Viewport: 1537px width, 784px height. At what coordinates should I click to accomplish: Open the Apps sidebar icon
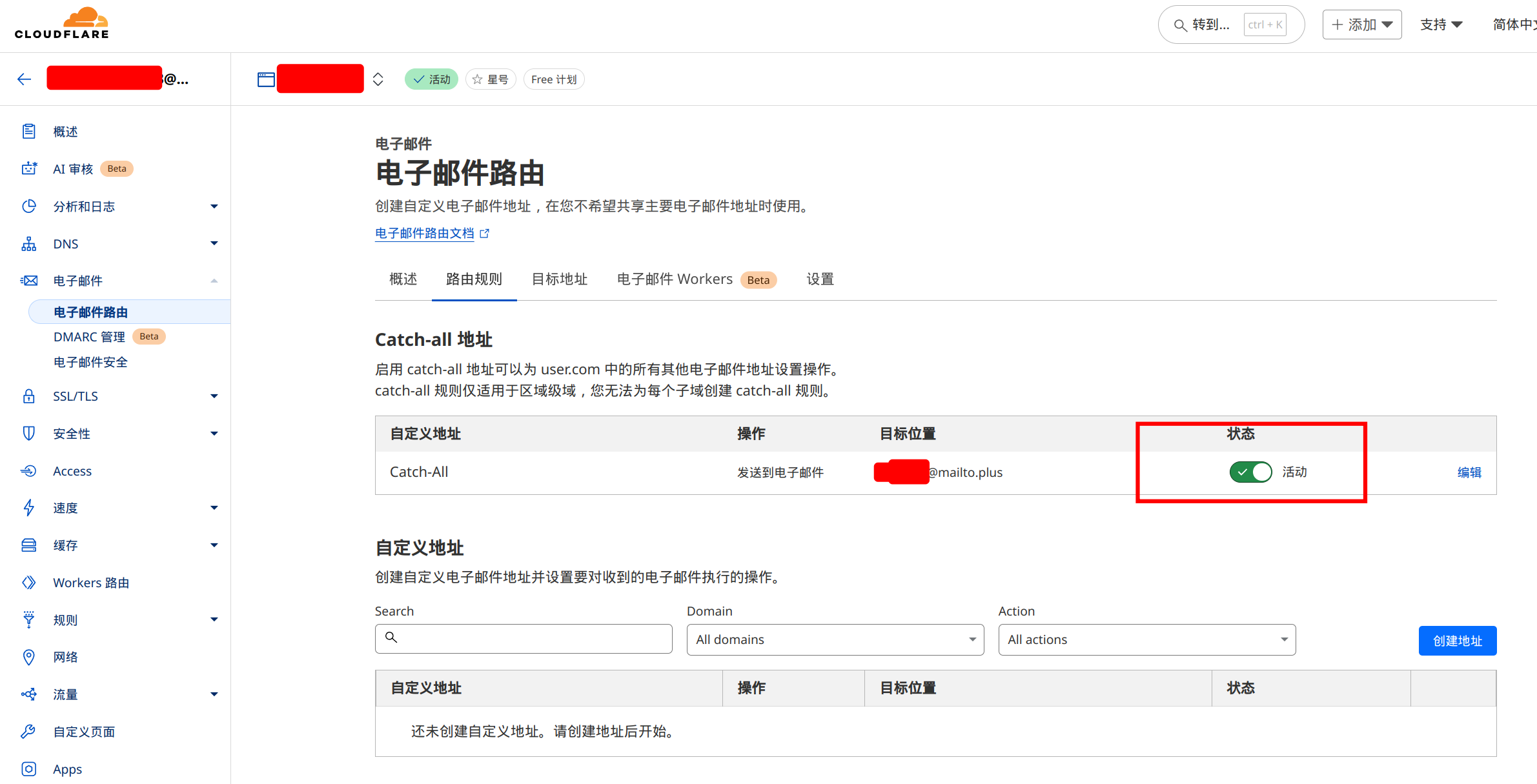pos(29,769)
